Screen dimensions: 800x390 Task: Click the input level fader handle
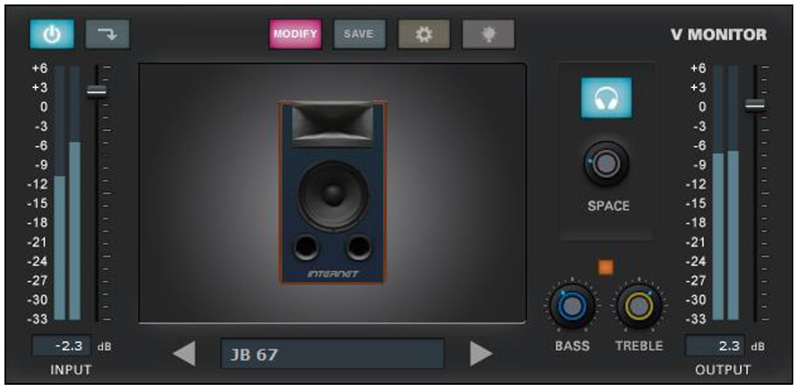pyautogui.click(x=96, y=91)
